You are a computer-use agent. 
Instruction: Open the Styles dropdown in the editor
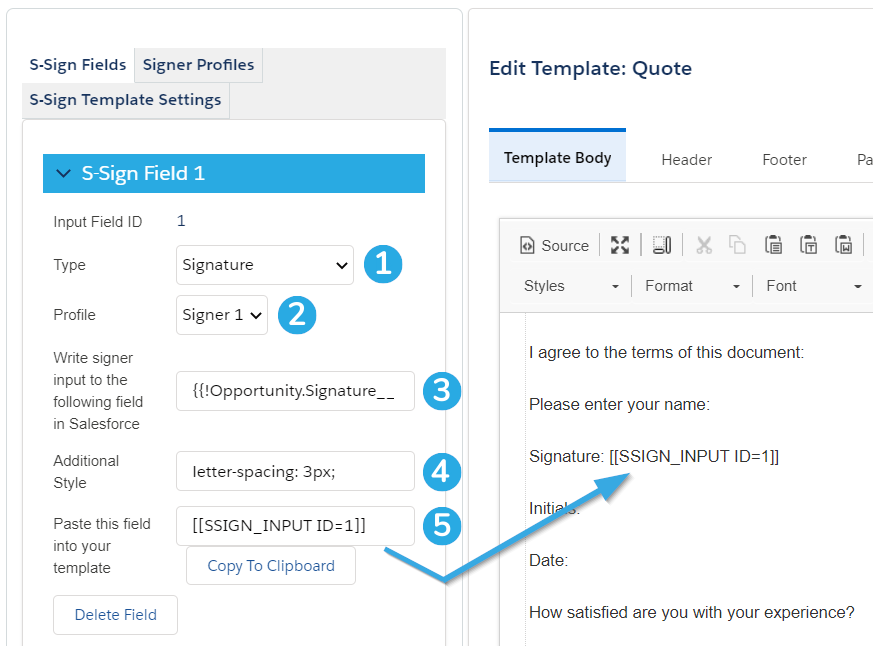coord(571,286)
